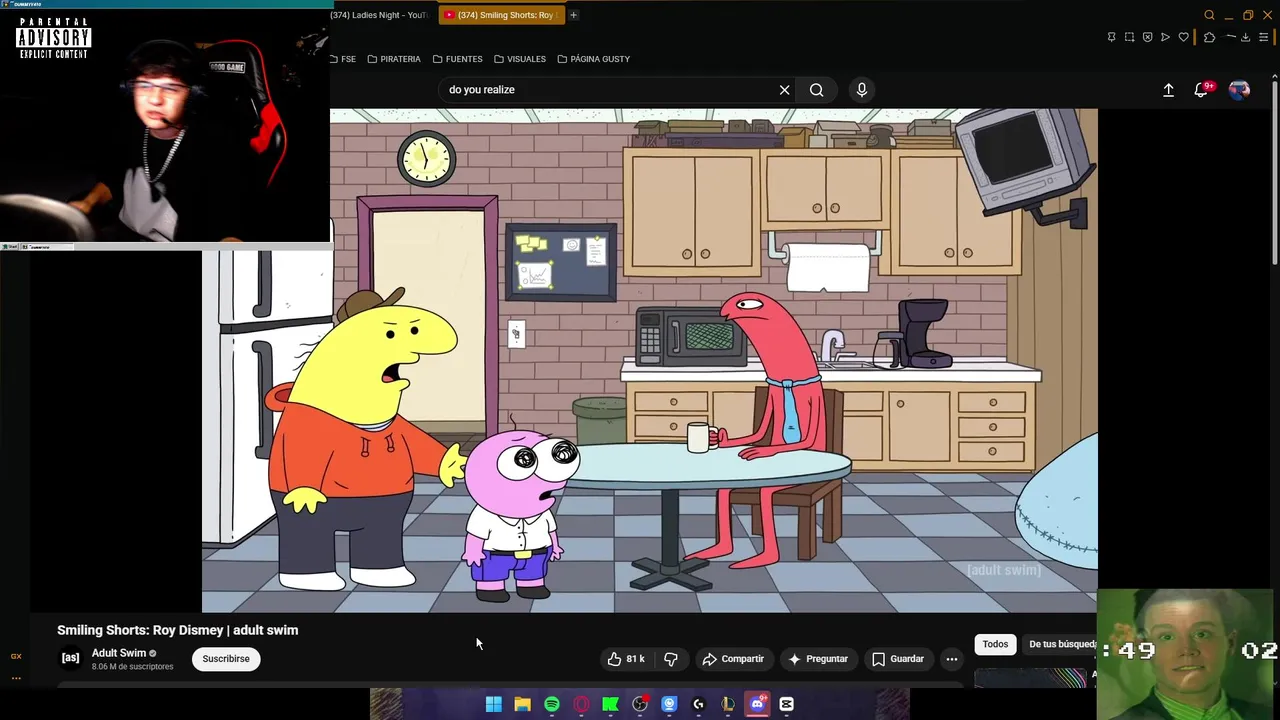Open League of Legends from the taskbar
The image size is (1280, 720).
[728, 704]
